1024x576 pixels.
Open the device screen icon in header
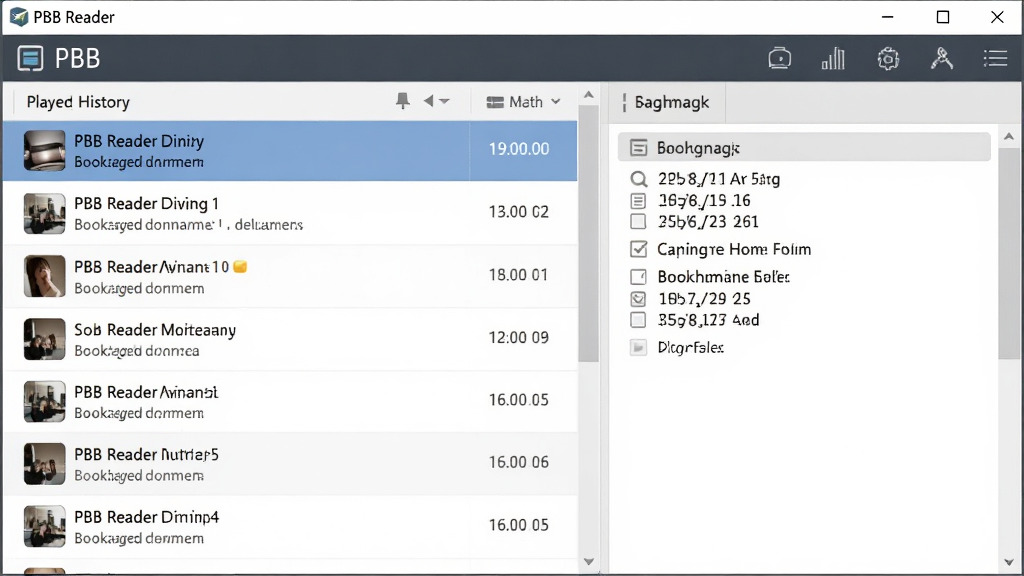click(779, 59)
